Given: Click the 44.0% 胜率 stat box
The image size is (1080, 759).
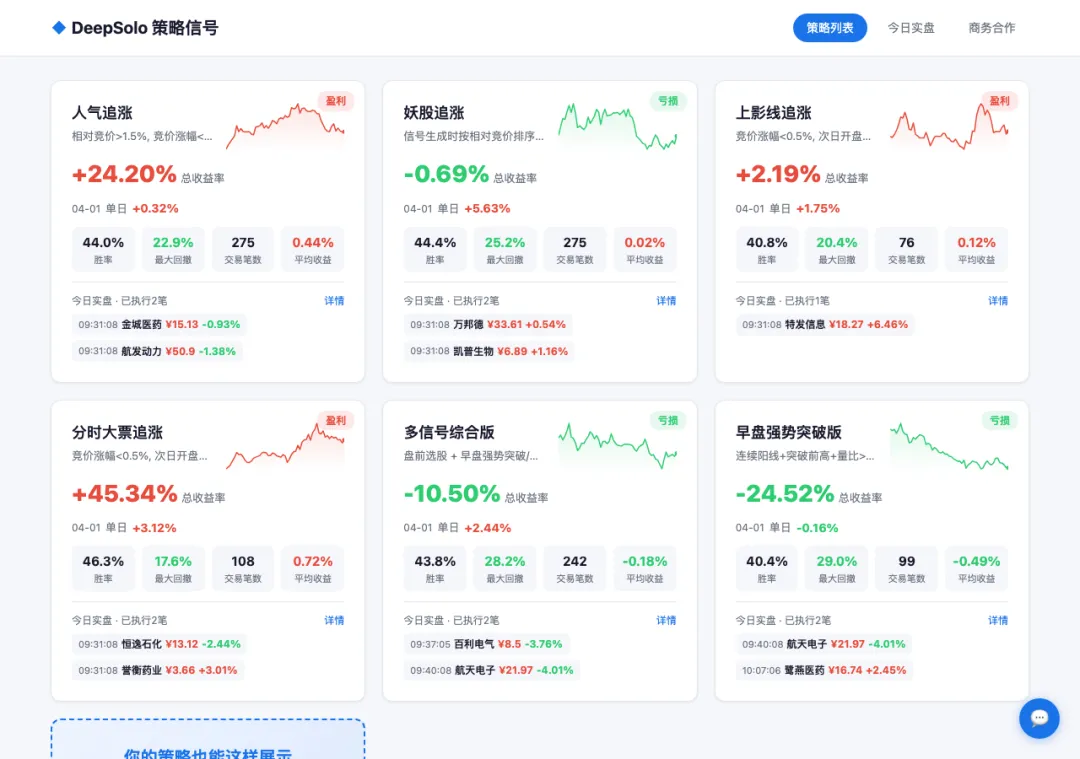Looking at the screenshot, I should coord(103,249).
